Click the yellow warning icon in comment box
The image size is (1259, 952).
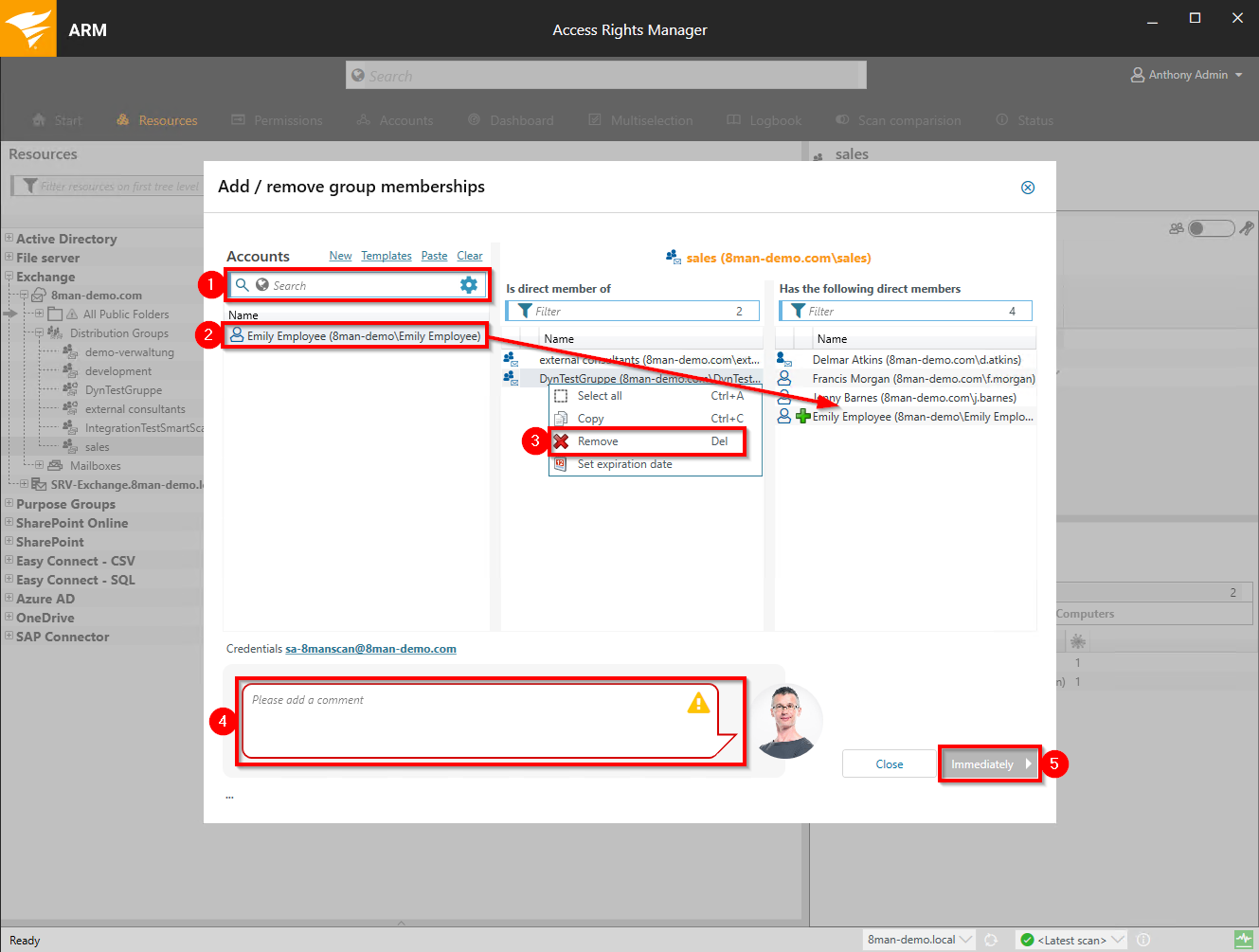[698, 703]
